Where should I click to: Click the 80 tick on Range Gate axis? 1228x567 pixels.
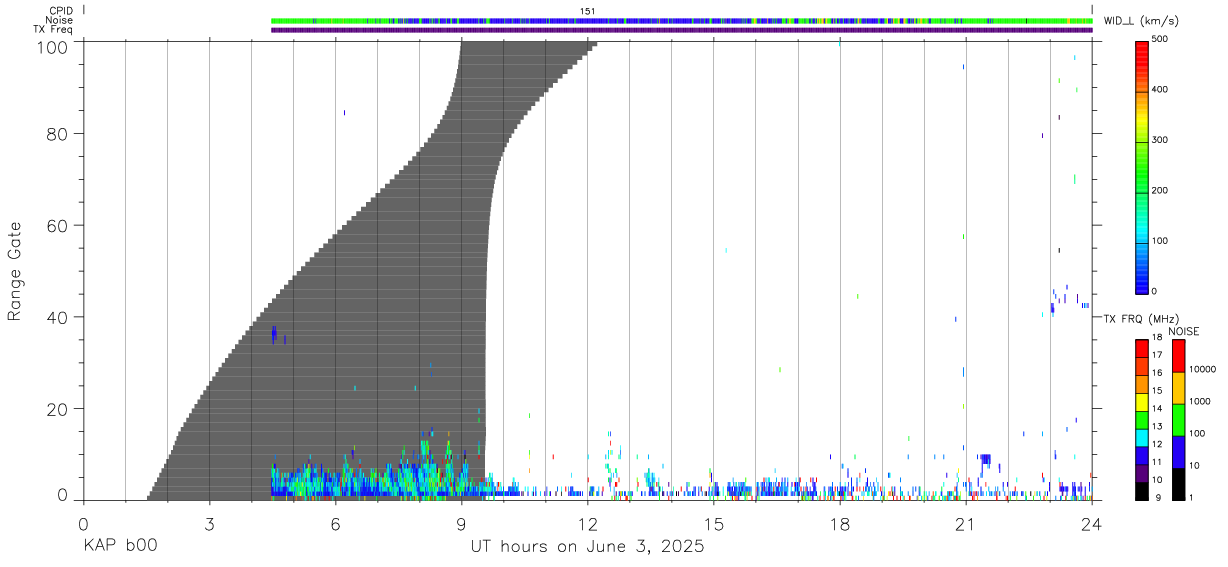pos(60,134)
